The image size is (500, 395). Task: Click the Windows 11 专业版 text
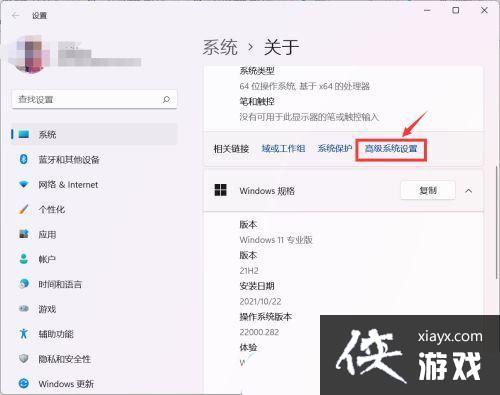click(276, 240)
